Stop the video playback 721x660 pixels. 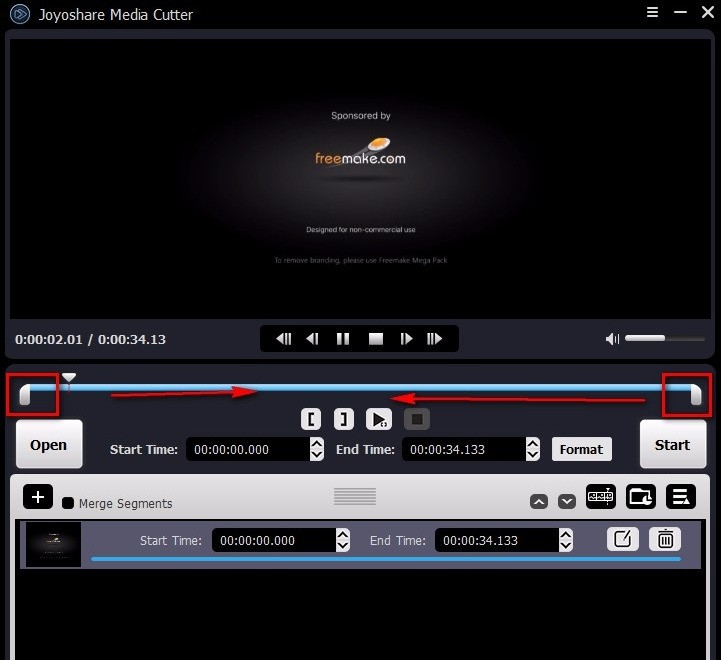pyautogui.click(x=376, y=339)
